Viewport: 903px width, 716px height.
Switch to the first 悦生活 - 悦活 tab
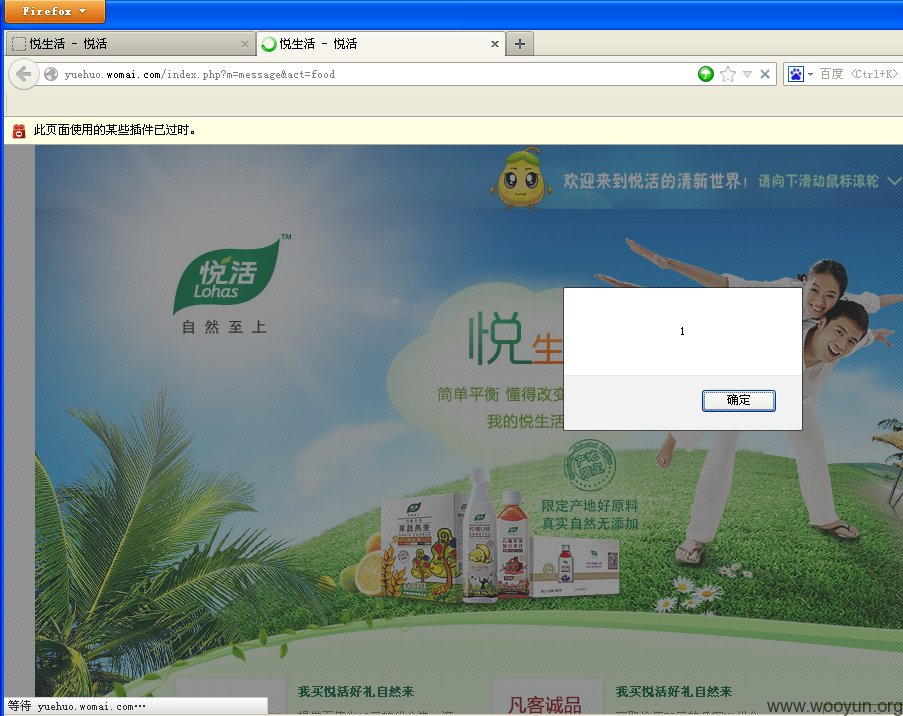pyautogui.click(x=131, y=44)
